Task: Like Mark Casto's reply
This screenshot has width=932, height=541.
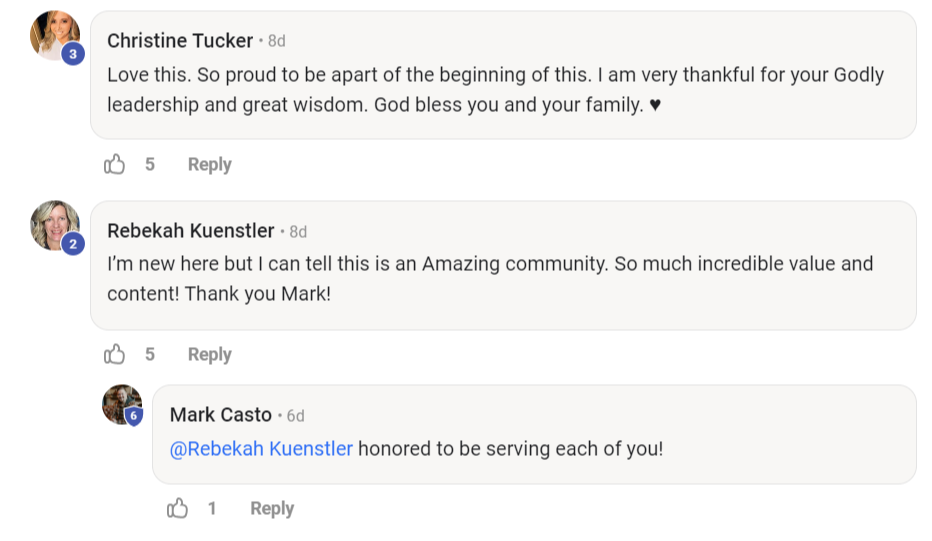Action: click(x=178, y=508)
